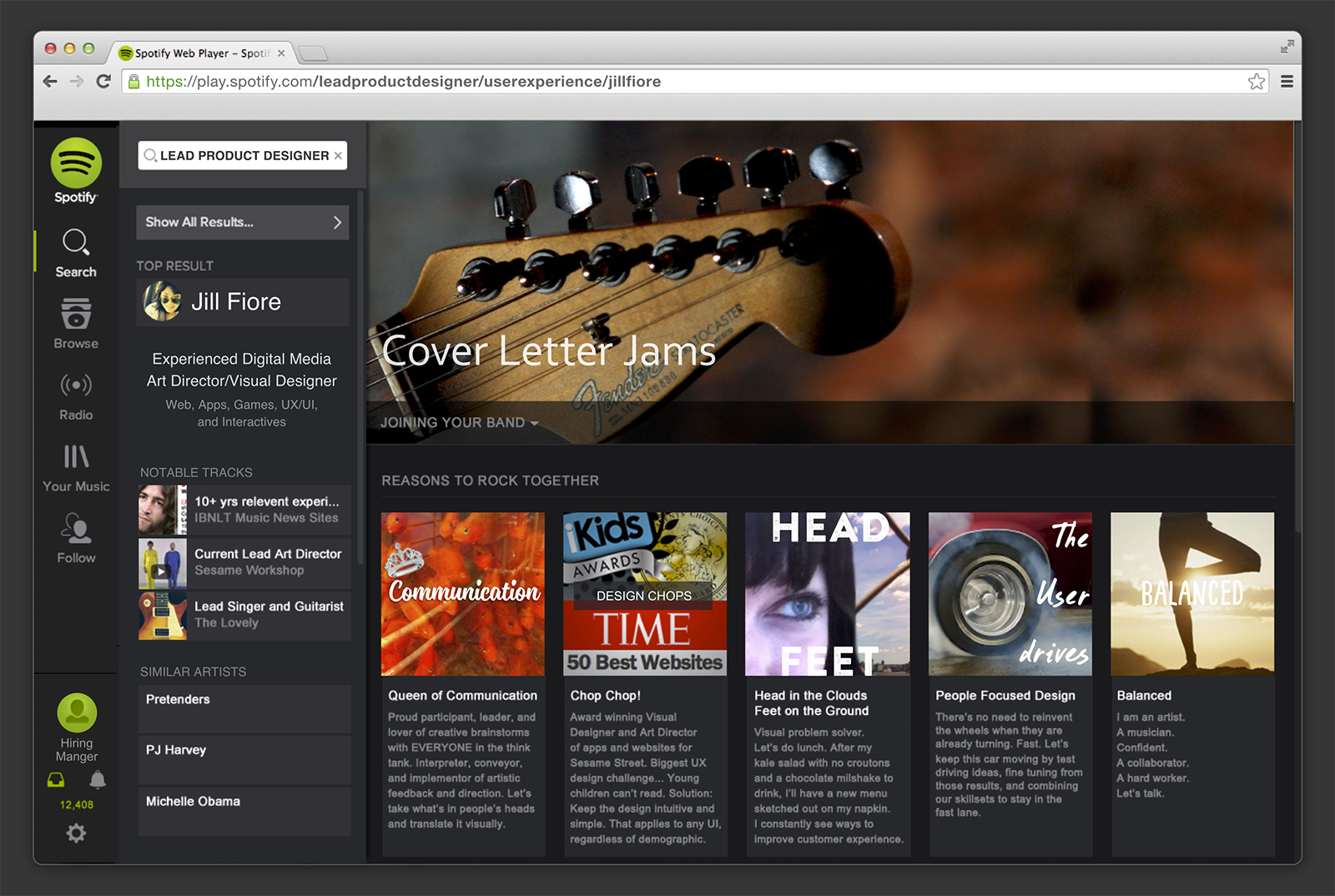1335x896 pixels.
Task: Expand Show All Results
Action: [x=243, y=223]
